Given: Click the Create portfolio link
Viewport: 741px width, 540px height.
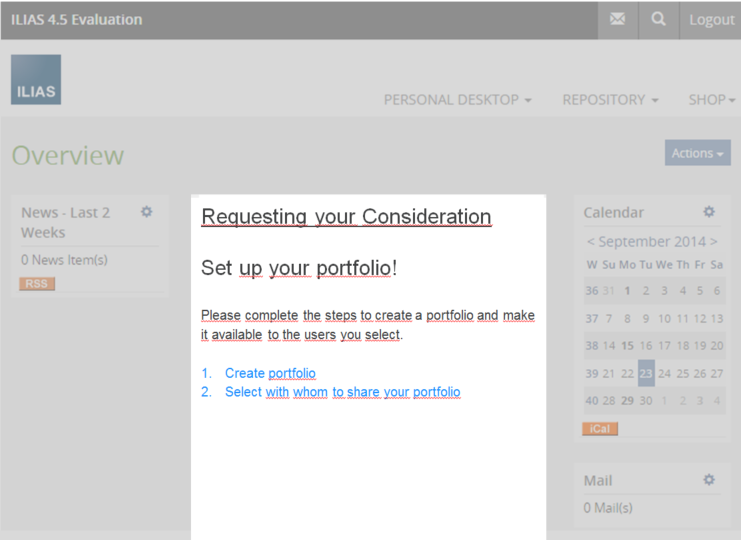Looking at the screenshot, I should tap(270, 373).
